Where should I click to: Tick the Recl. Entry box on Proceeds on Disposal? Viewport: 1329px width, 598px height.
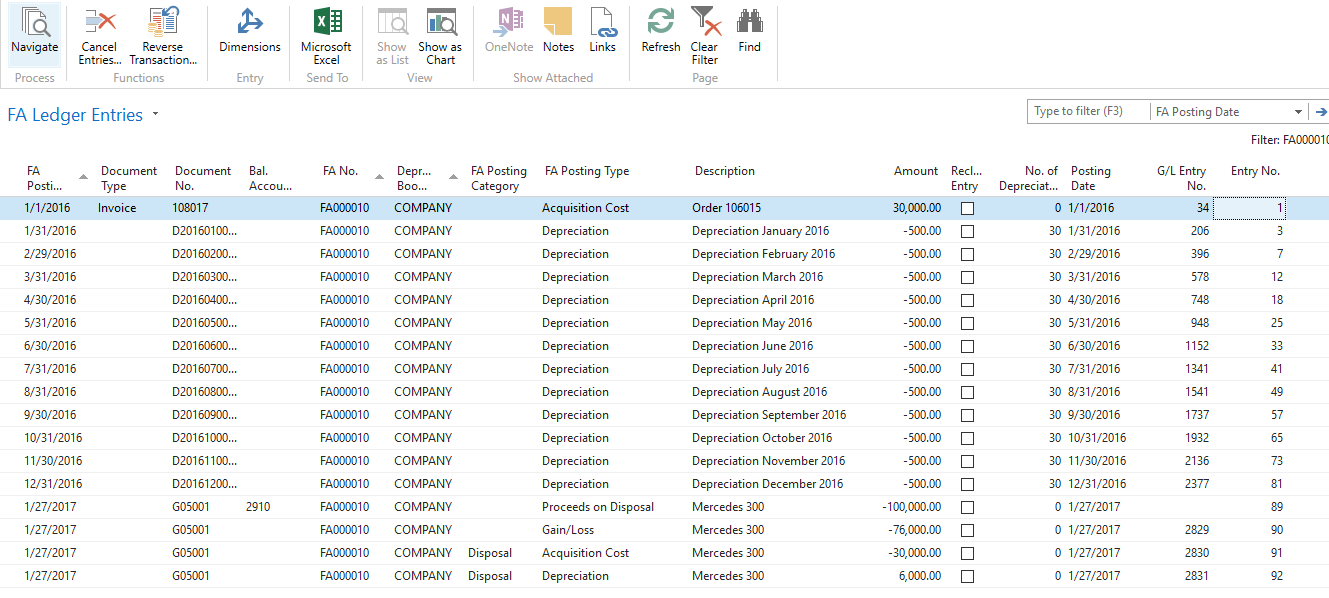coord(966,507)
